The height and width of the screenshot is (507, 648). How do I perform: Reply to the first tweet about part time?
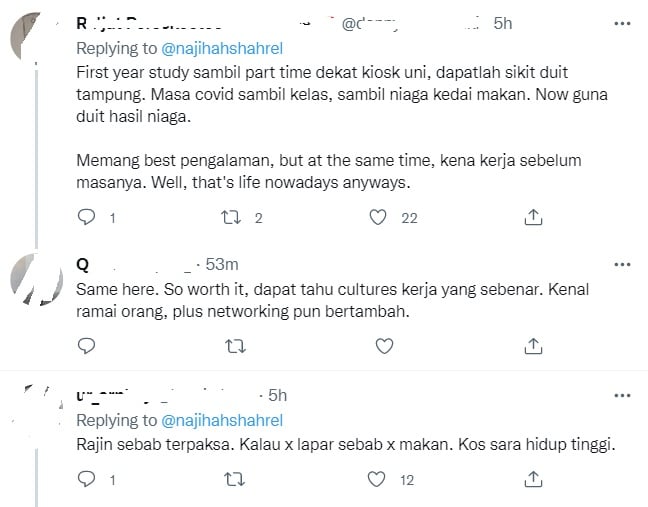coord(86,217)
